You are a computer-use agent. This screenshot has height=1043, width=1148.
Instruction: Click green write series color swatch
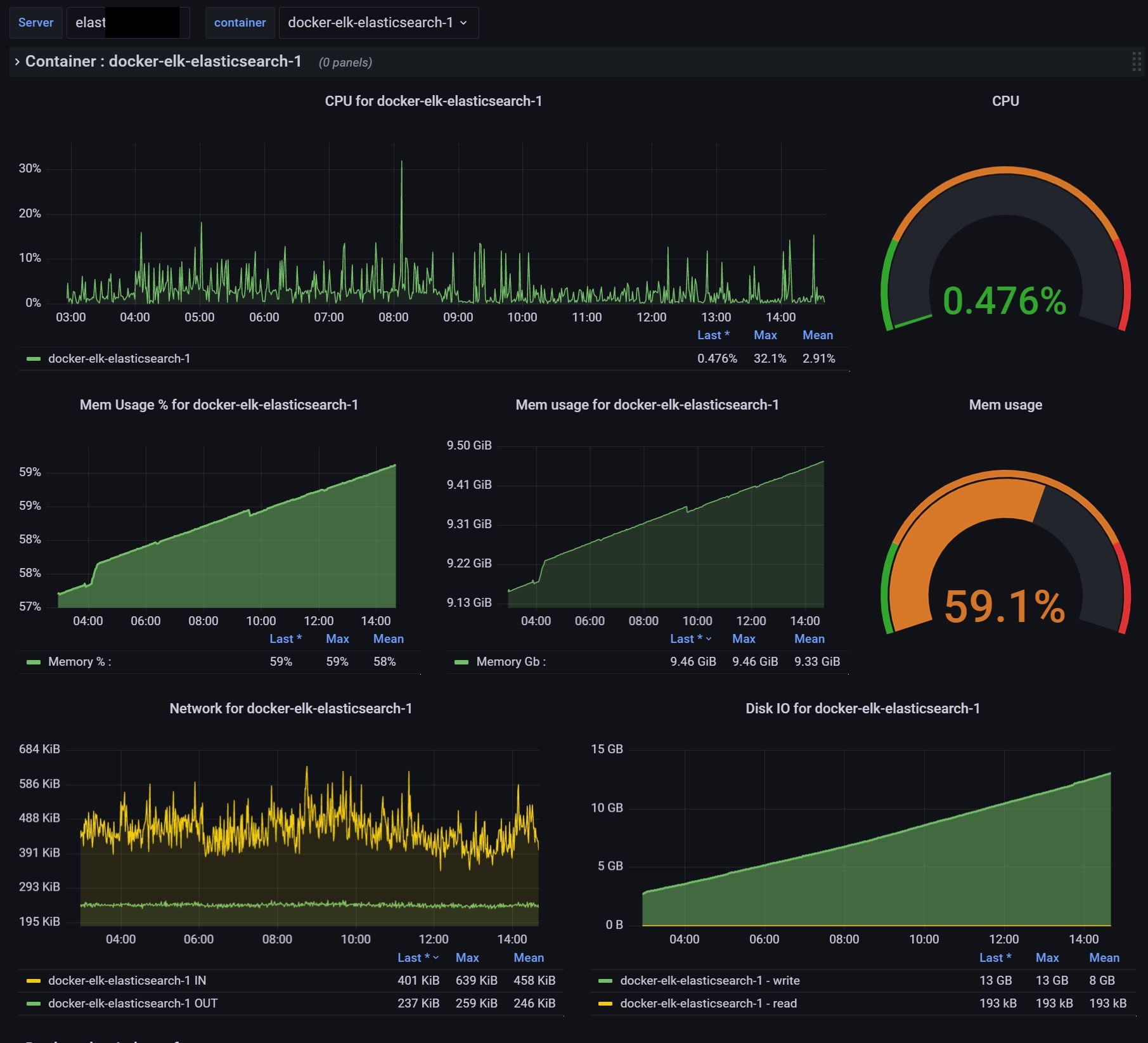pyautogui.click(x=605, y=981)
